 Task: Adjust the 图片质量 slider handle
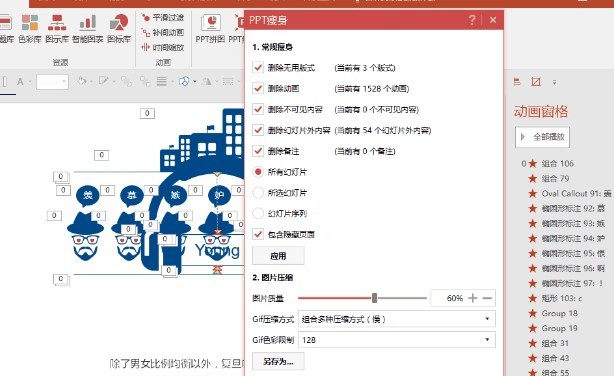pyautogui.click(x=374, y=298)
